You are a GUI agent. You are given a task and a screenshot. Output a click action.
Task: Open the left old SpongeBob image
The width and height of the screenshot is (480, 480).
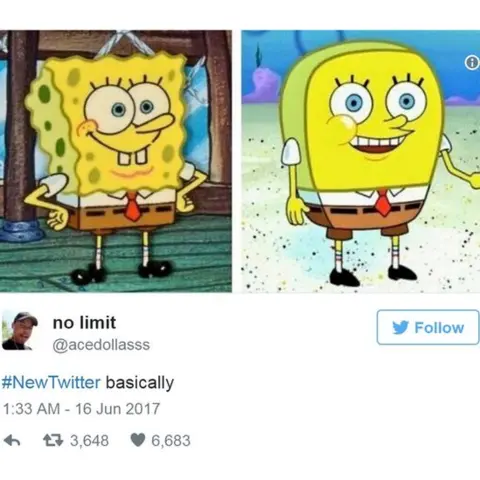116,161
